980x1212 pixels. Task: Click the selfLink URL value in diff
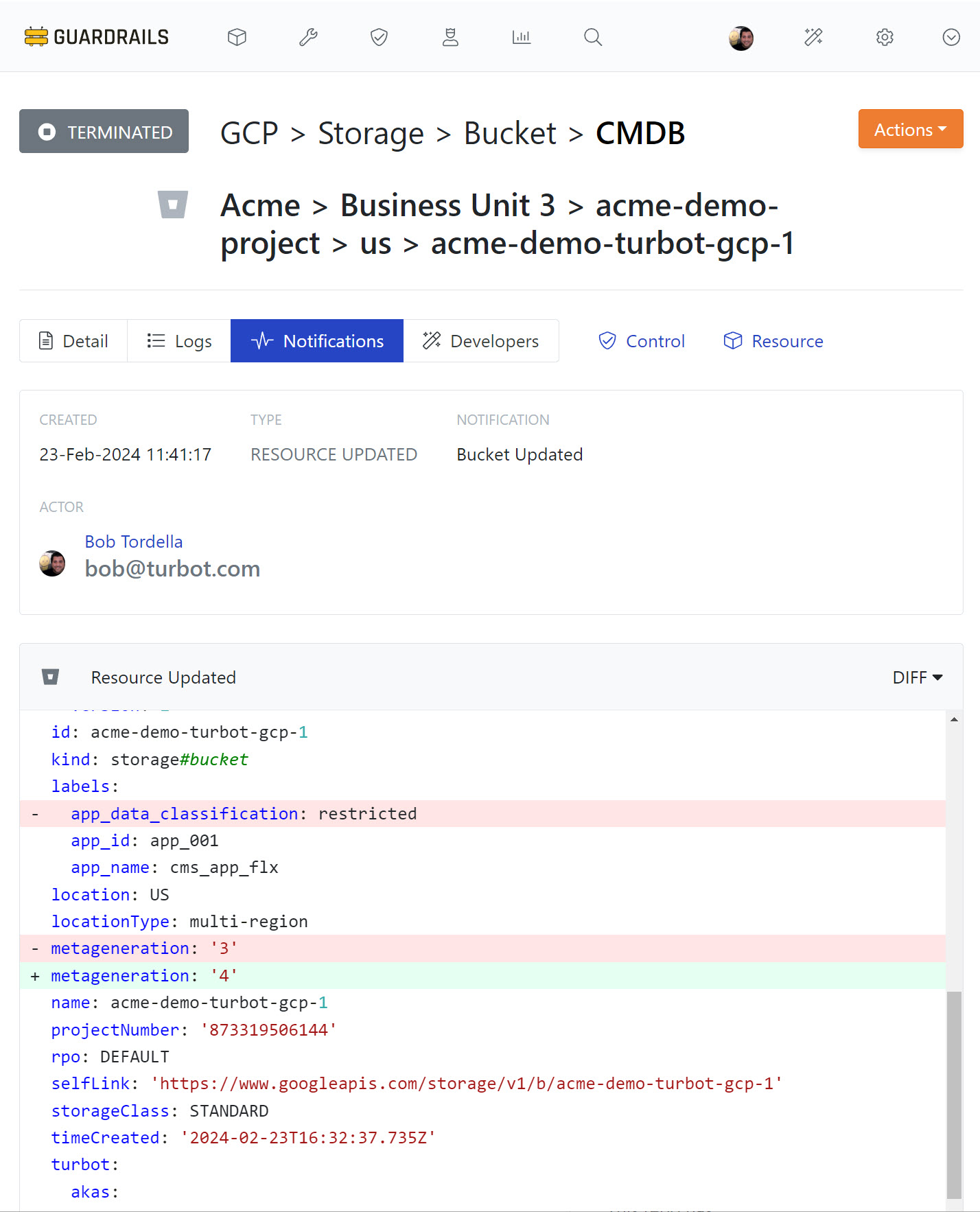pos(467,1084)
